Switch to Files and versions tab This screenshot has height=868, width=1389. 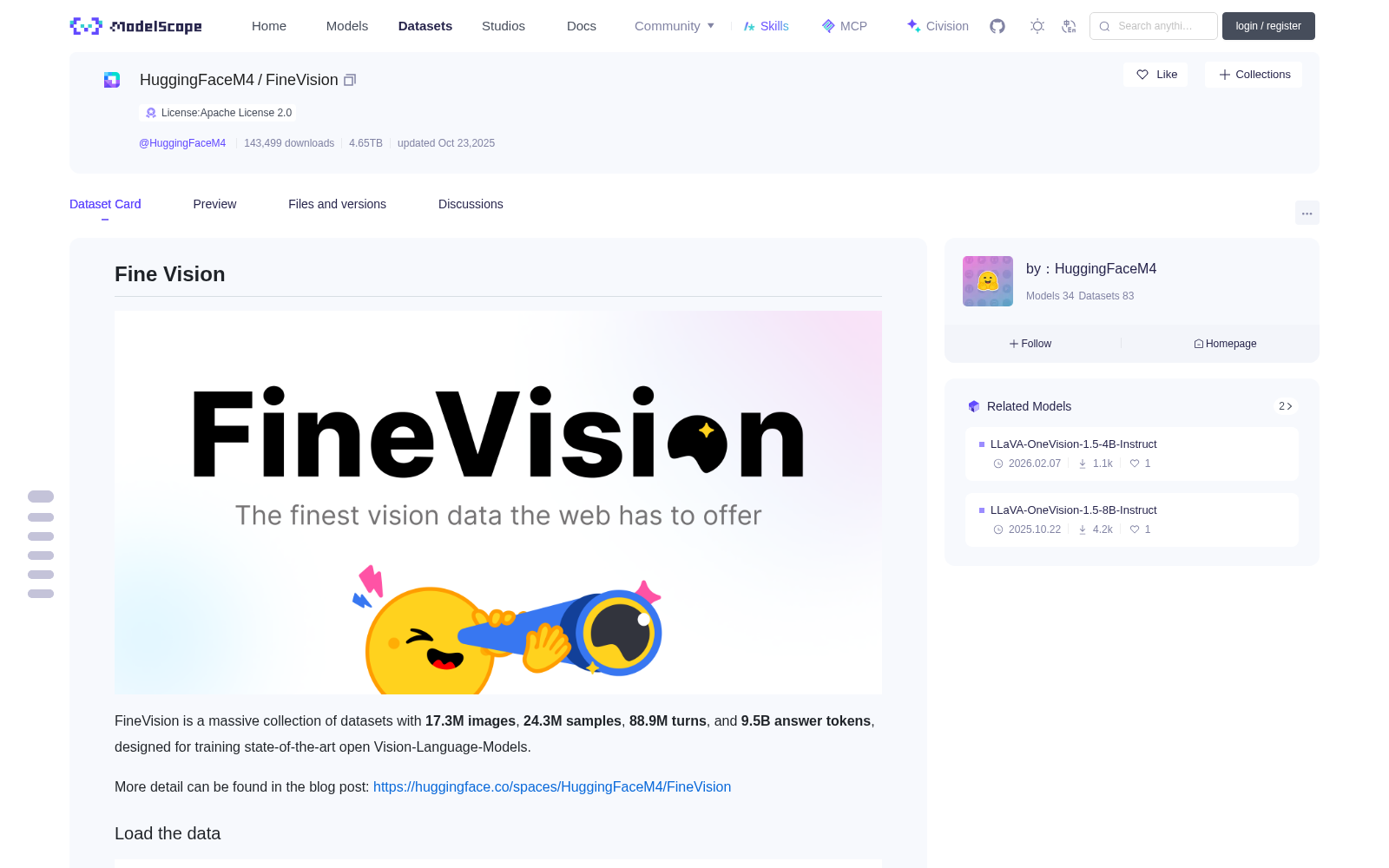(x=337, y=204)
